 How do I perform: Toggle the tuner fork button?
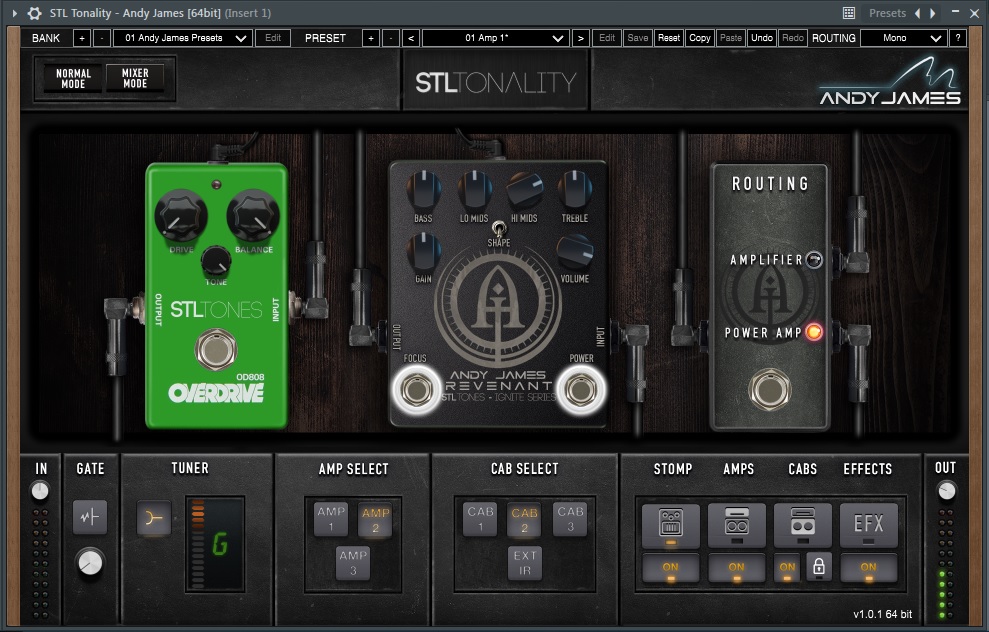[x=154, y=518]
